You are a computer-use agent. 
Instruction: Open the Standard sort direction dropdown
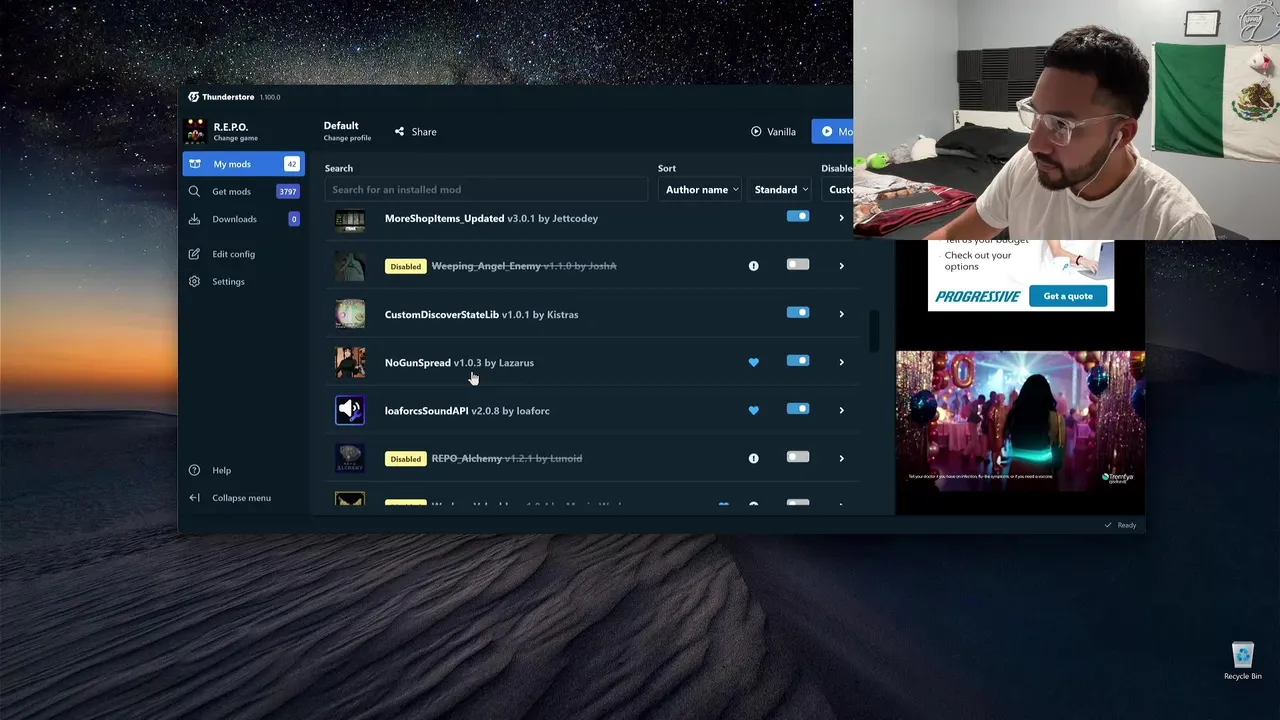(781, 190)
